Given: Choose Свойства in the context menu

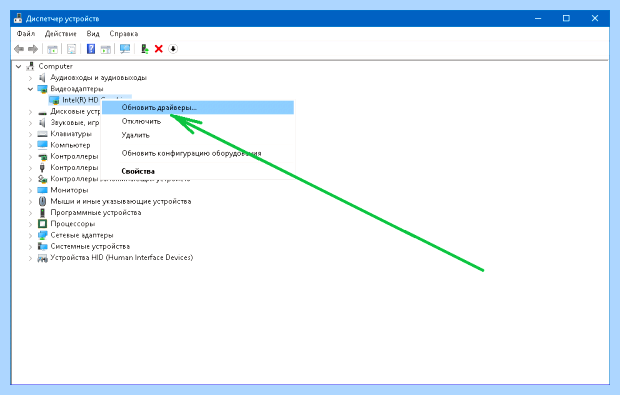Looking at the screenshot, I should pyautogui.click(x=198, y=171).
